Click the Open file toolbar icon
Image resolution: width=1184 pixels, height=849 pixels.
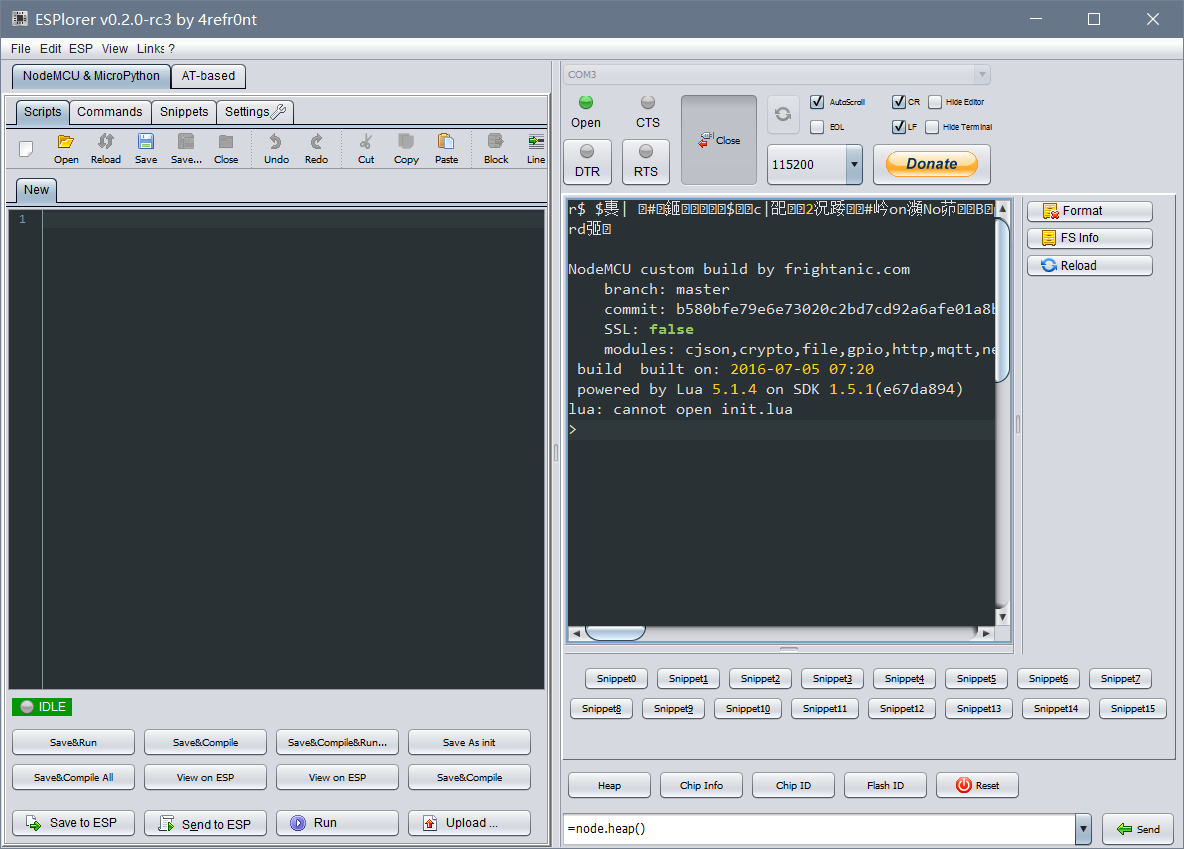[x=66, y=142]
